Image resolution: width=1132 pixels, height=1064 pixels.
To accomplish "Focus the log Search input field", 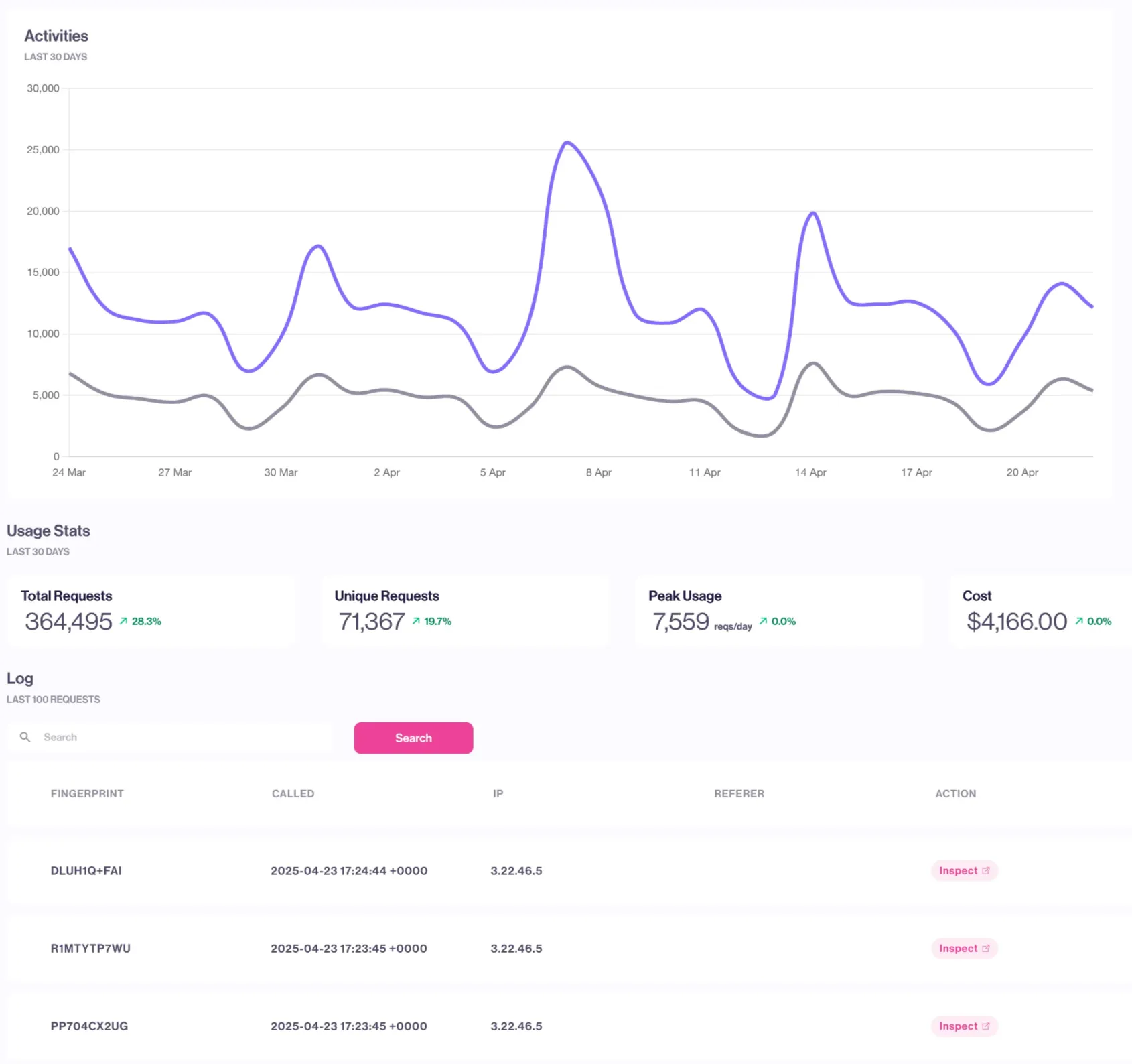I will 170,737.
